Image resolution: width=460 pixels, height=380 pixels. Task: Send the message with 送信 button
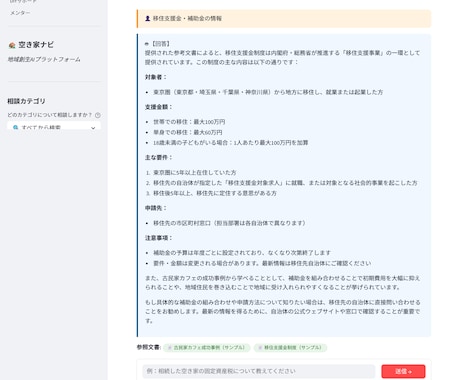[x=403, y=371]
